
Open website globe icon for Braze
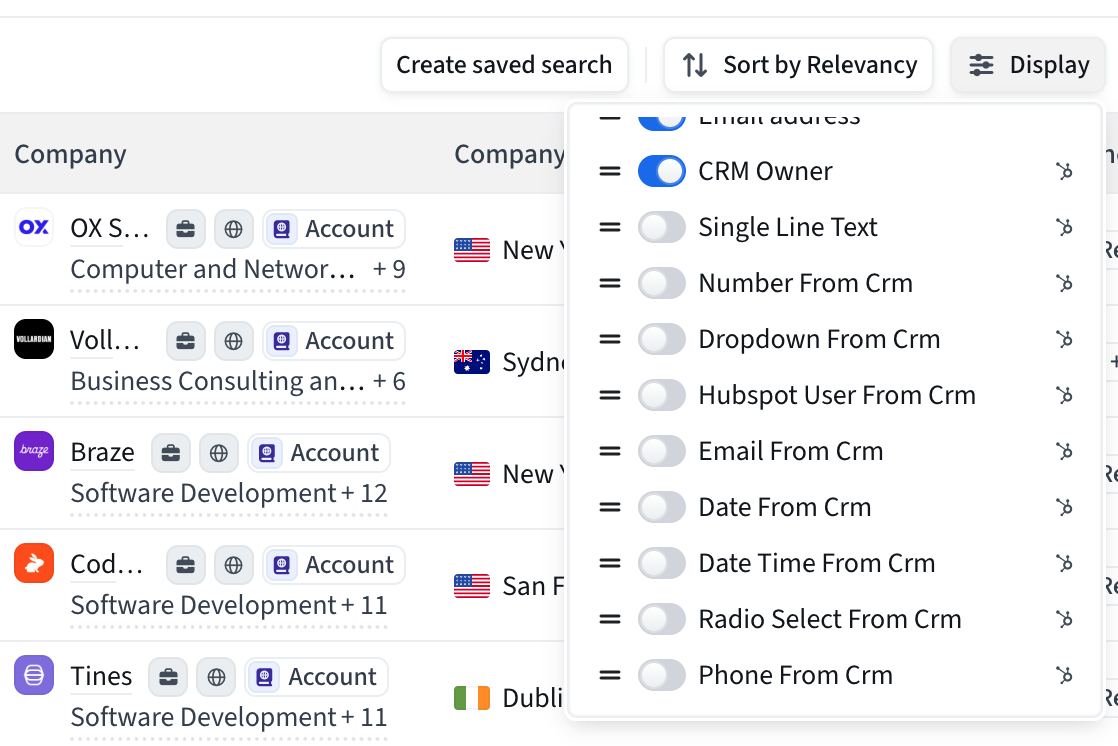tap(219, 453)
